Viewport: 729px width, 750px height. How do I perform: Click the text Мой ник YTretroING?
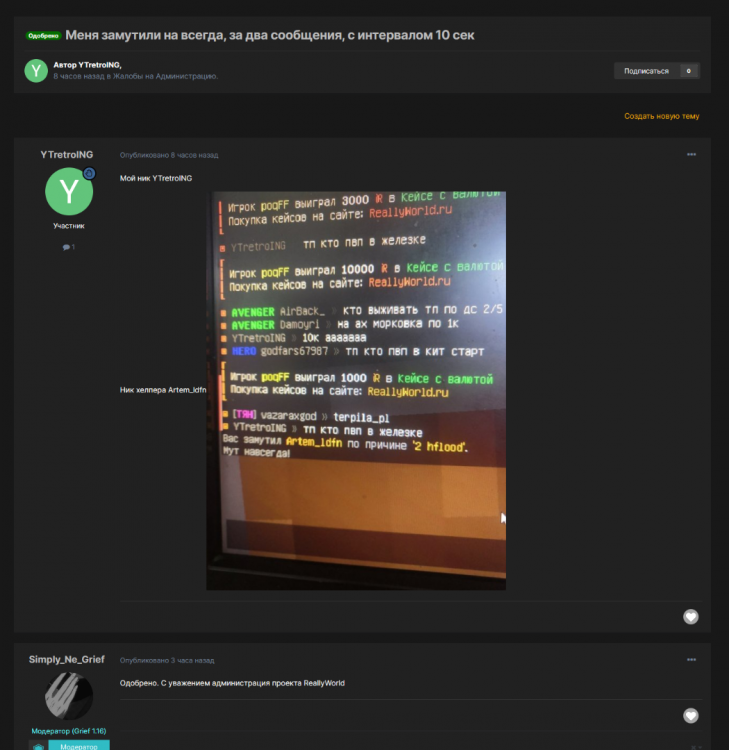point(156,178)
